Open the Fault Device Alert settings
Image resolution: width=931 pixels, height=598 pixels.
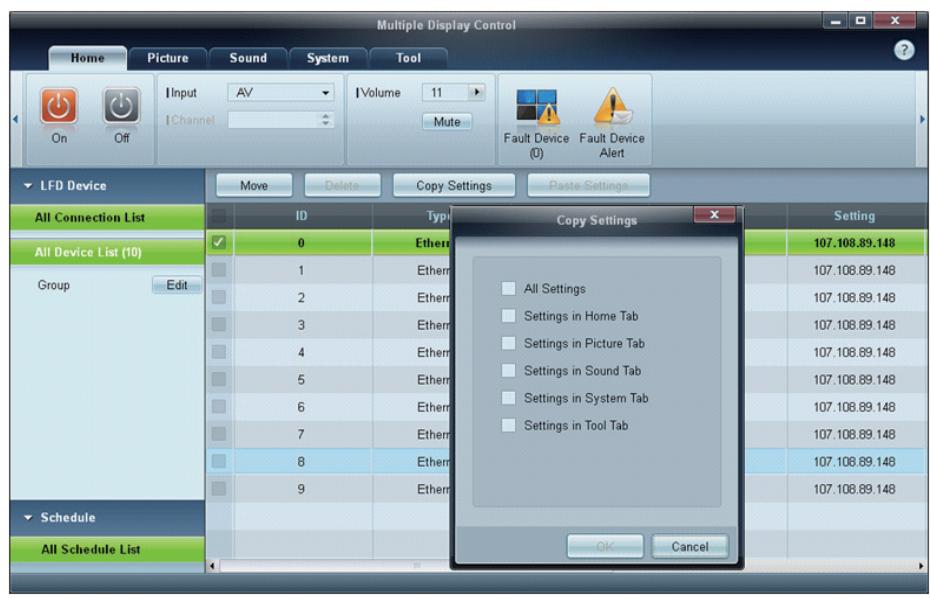tap(612, 124)
